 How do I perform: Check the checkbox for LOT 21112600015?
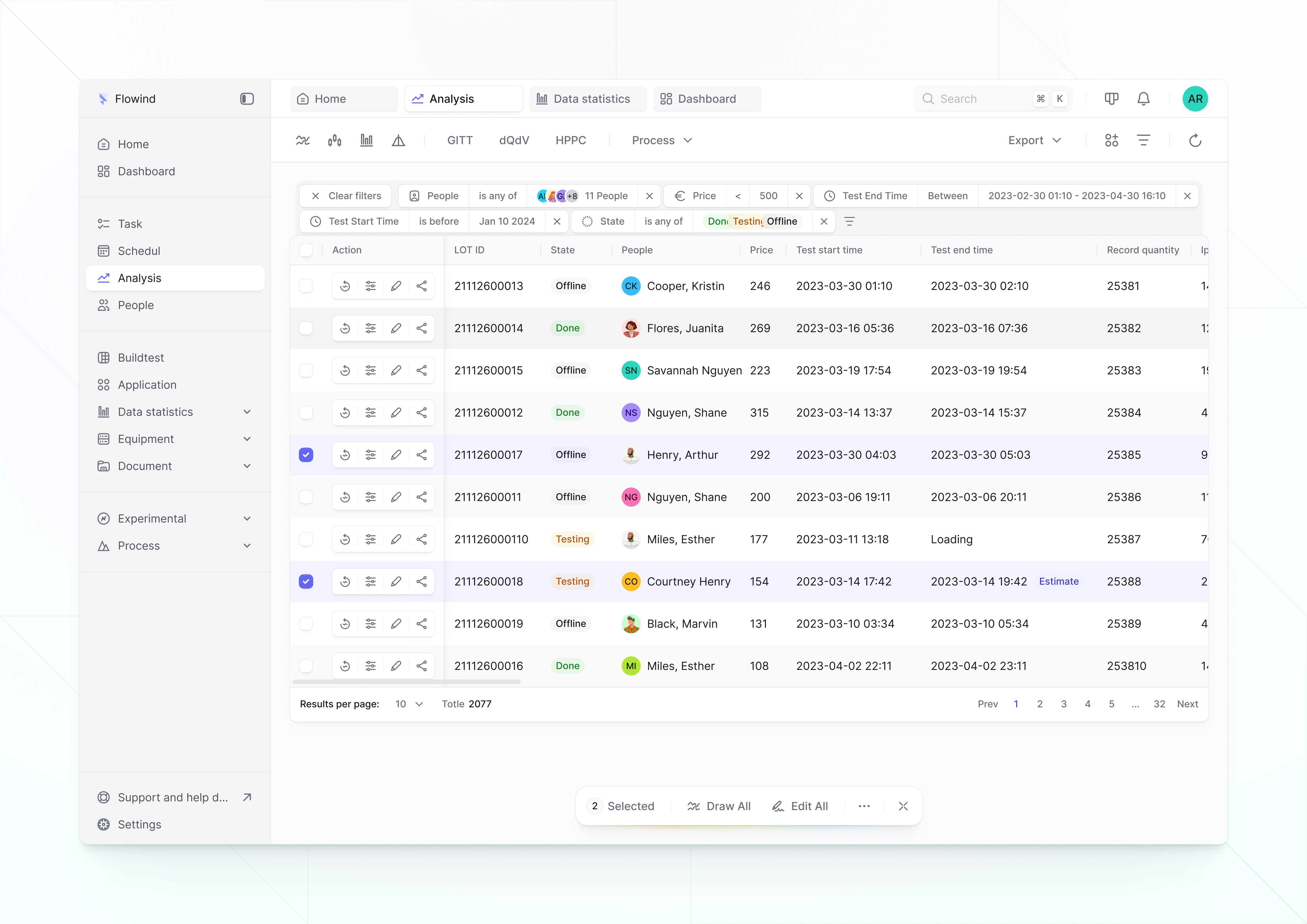tap(306, 370)
